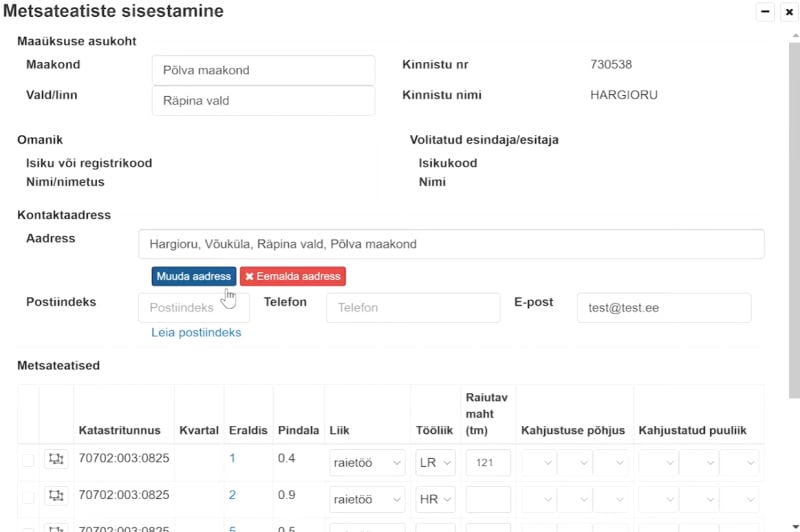Viewport: 800px width, 532px height.
Task: Open first Kahjustuse põhjus dropdown in row 1
Action: tap(536, 463)
